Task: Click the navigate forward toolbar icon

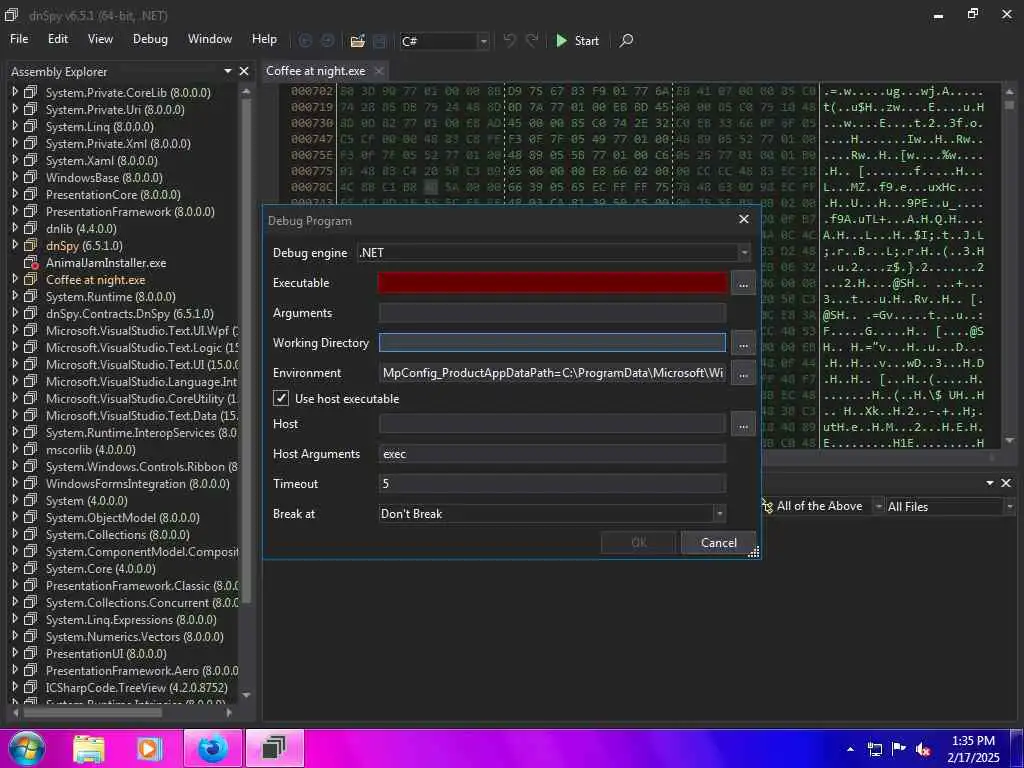Action: point(327,40)
